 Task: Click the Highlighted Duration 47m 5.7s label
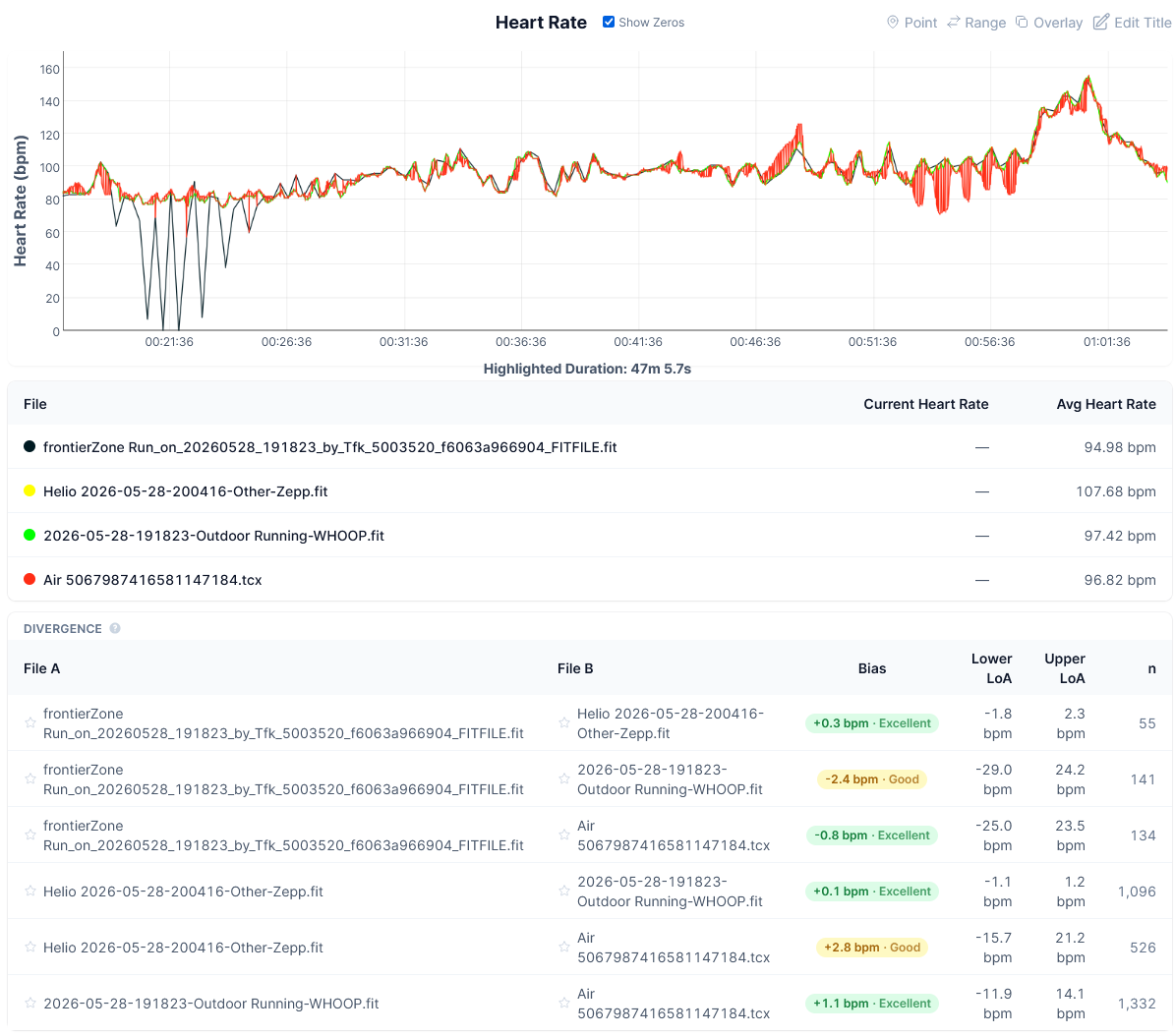click(x=587, y=369)
